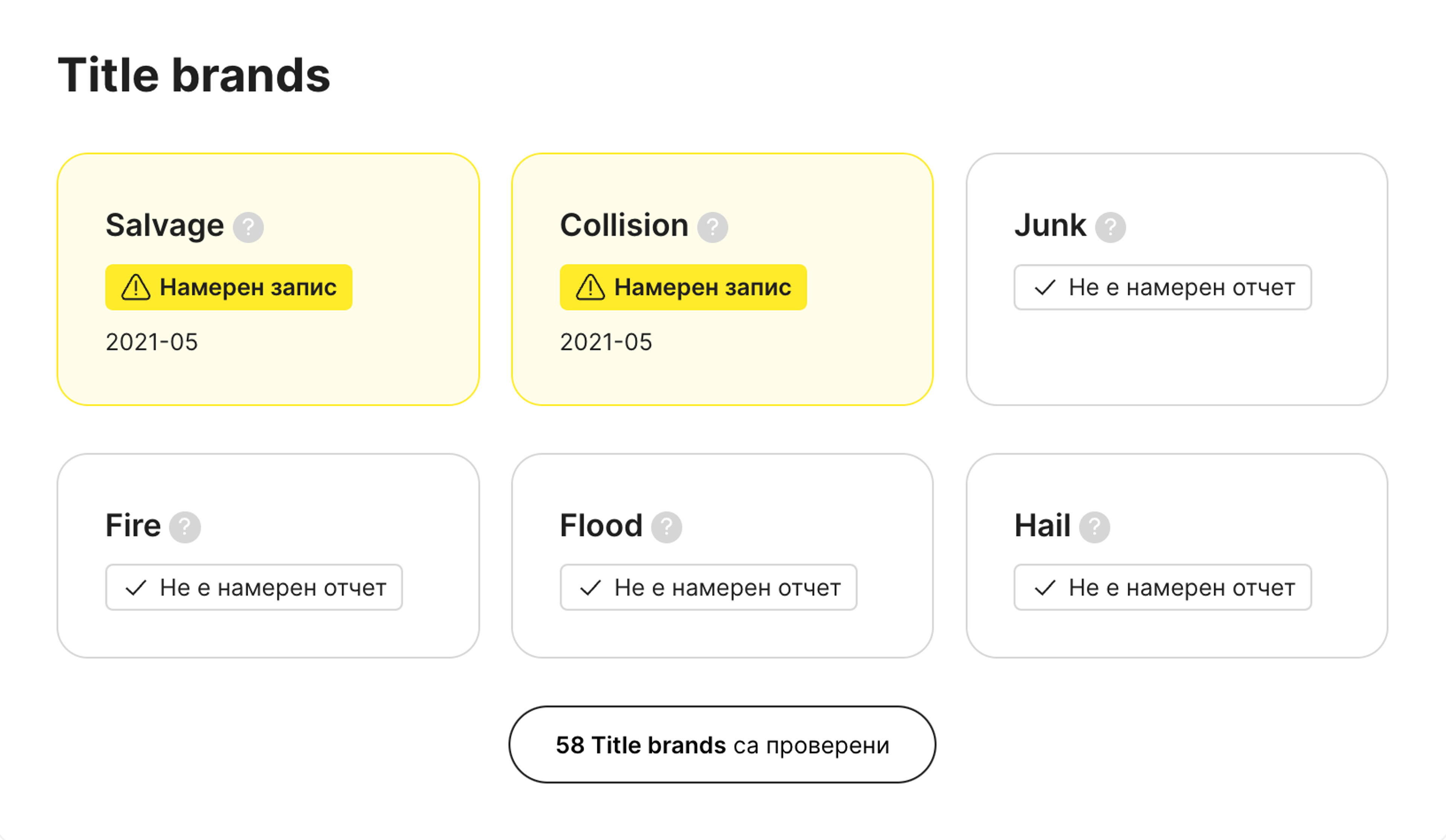Click the Salvage date 2021-05
The height and width of the screenshot is (840, 1446).
tap(151, 343)
